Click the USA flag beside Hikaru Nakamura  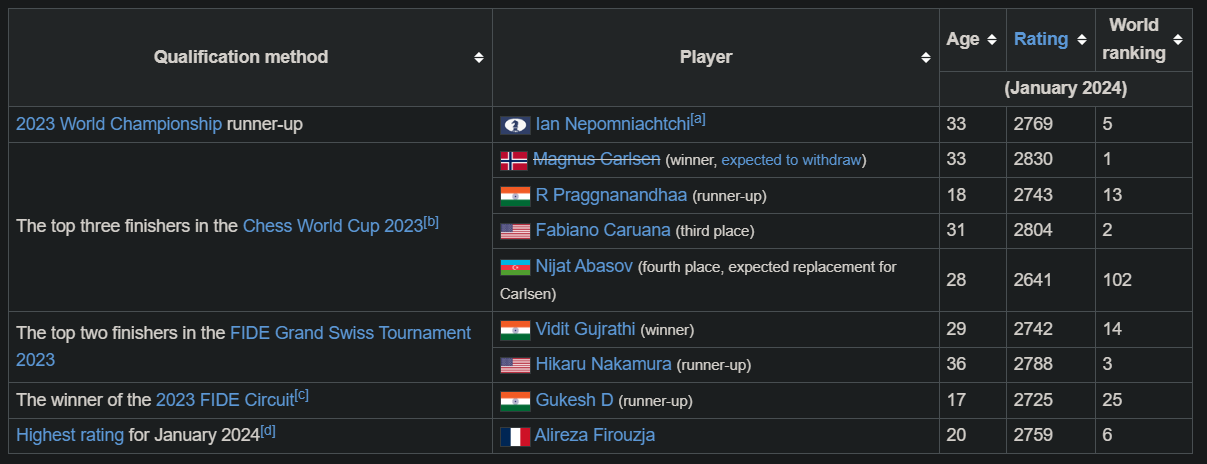(515, 365)
